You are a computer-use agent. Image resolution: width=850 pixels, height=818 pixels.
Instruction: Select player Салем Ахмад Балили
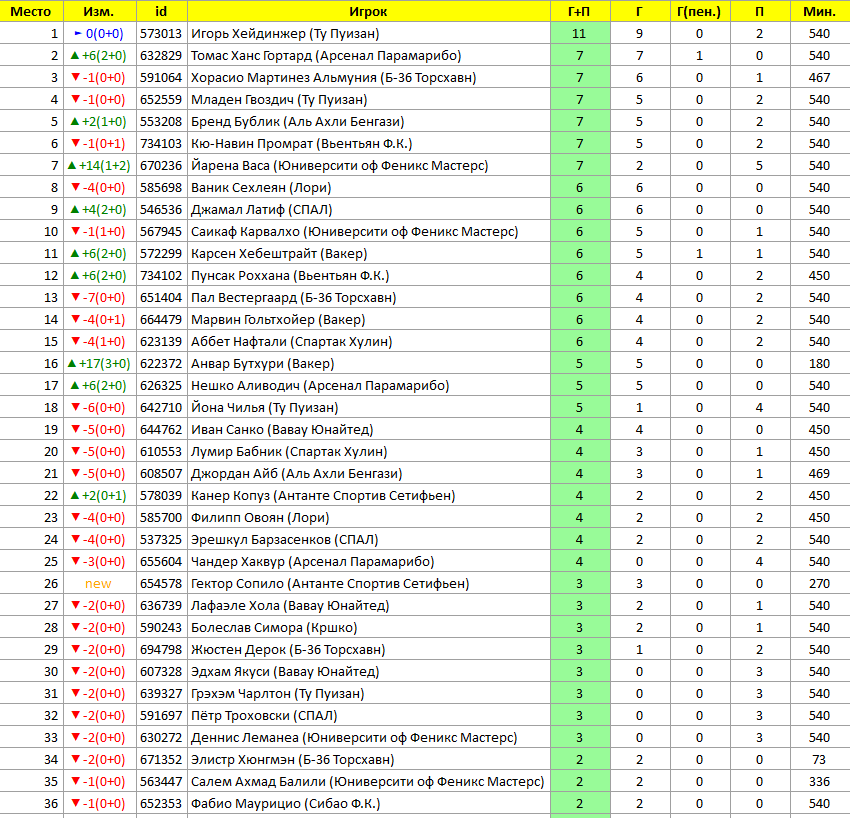[x=368, y=782]
